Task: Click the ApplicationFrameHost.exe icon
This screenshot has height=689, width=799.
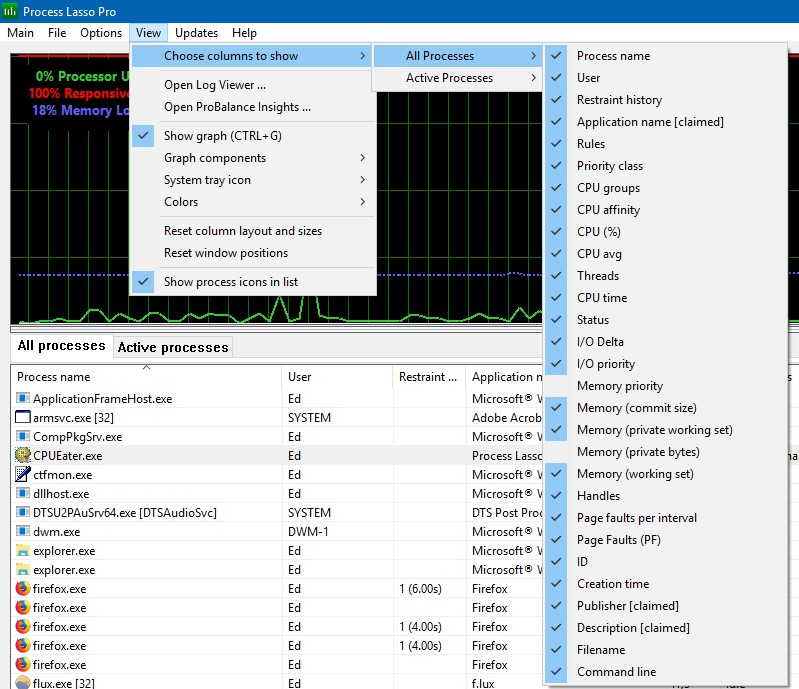Action: pos(22,398)
